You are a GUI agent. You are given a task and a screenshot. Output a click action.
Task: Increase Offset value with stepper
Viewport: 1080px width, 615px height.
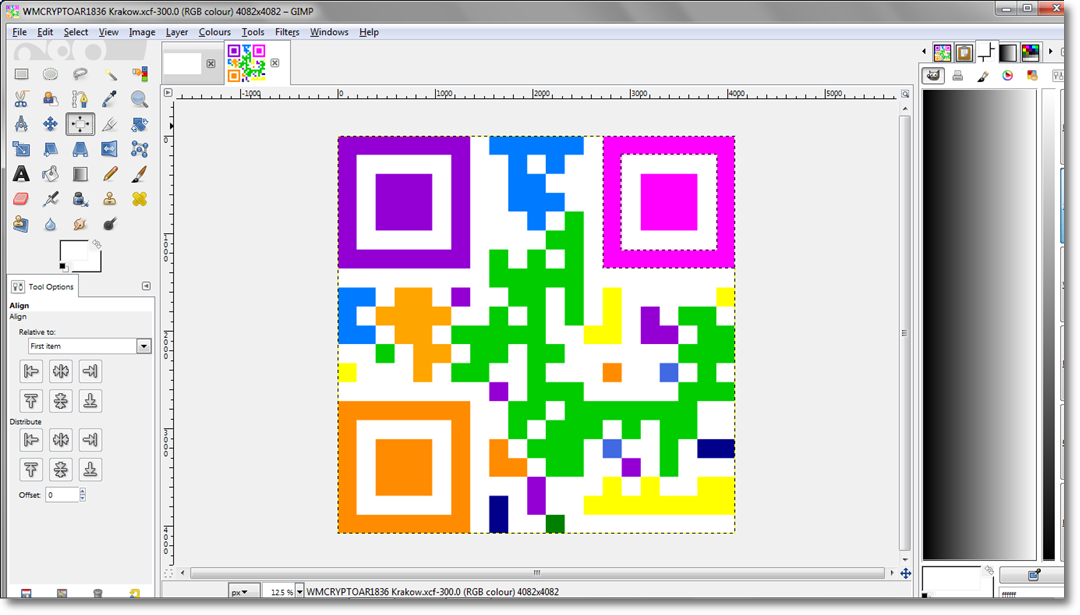click(83, 491)
